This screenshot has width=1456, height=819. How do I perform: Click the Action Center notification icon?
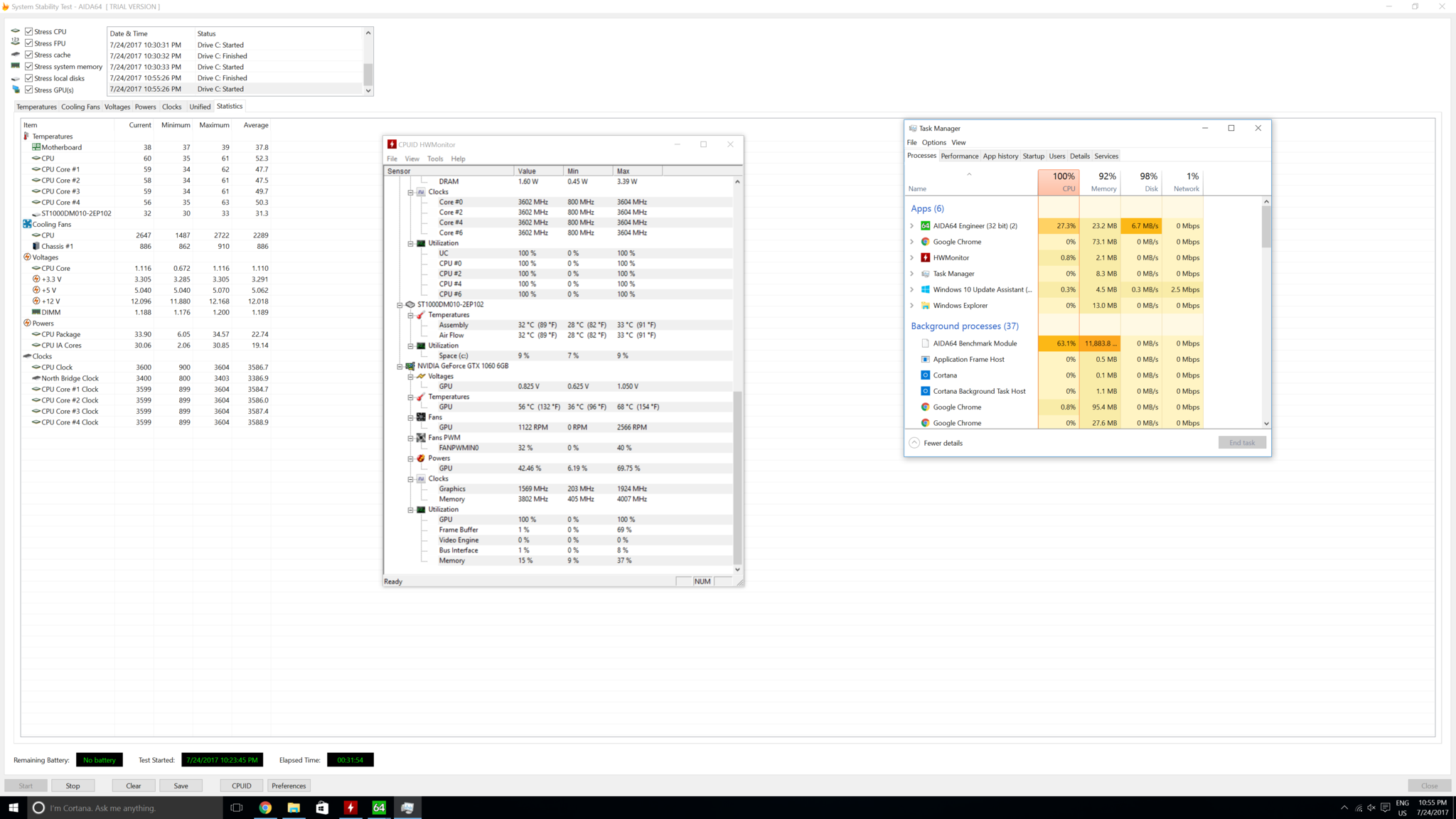coord(1385,808)
